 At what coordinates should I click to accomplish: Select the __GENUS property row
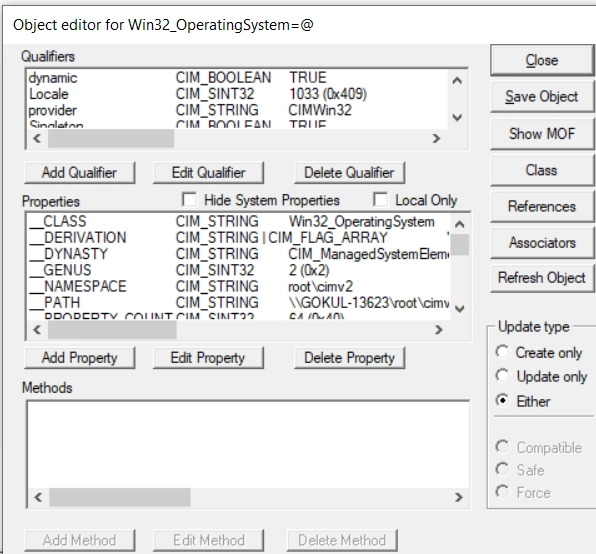239,271
